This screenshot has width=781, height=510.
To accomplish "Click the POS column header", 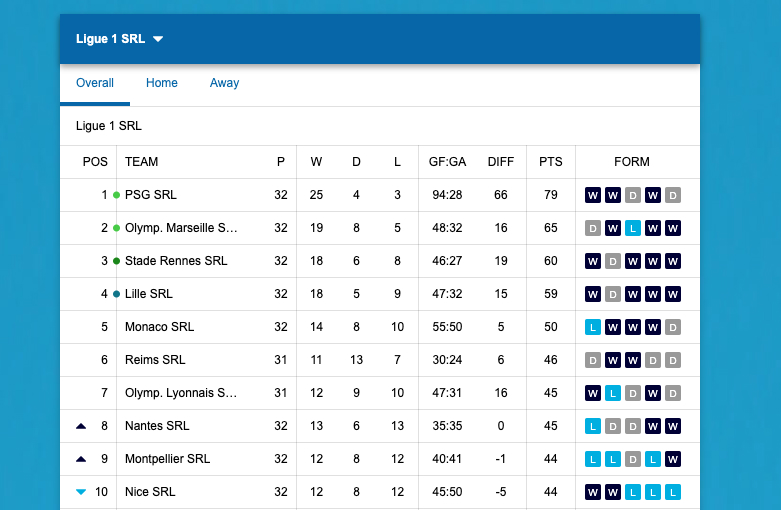I will 95,162.
